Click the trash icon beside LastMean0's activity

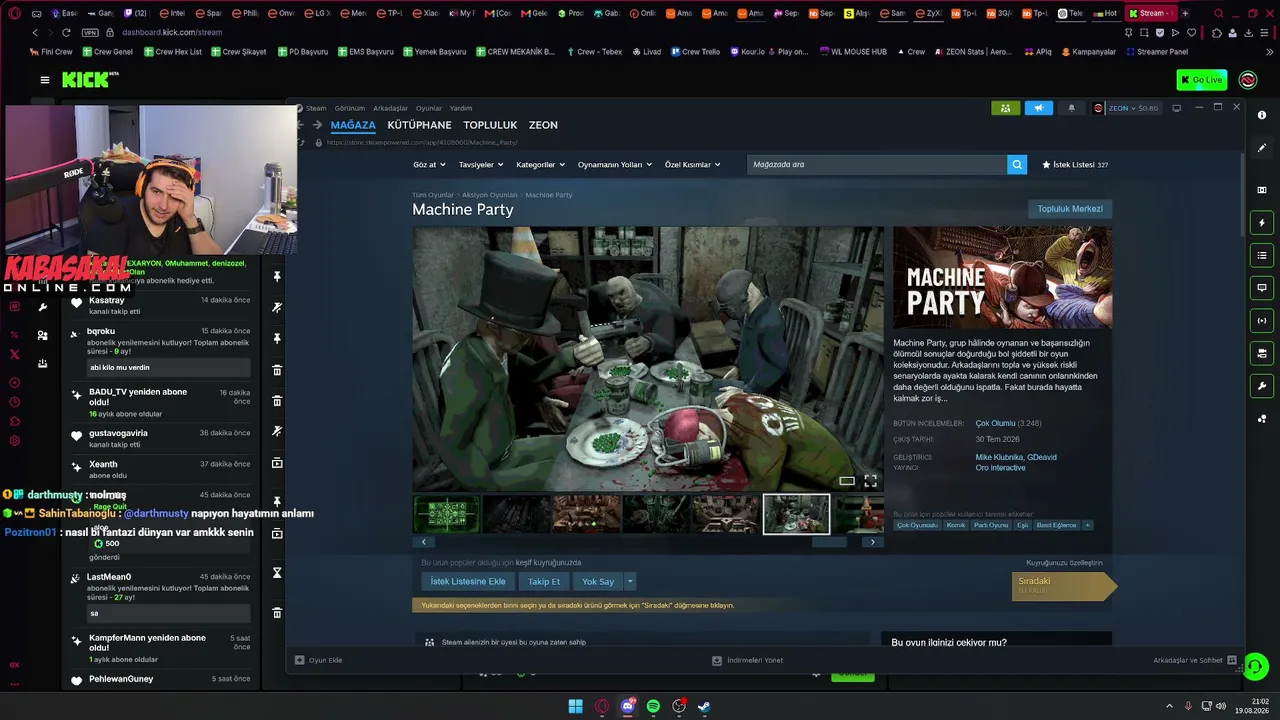[277, 613]
